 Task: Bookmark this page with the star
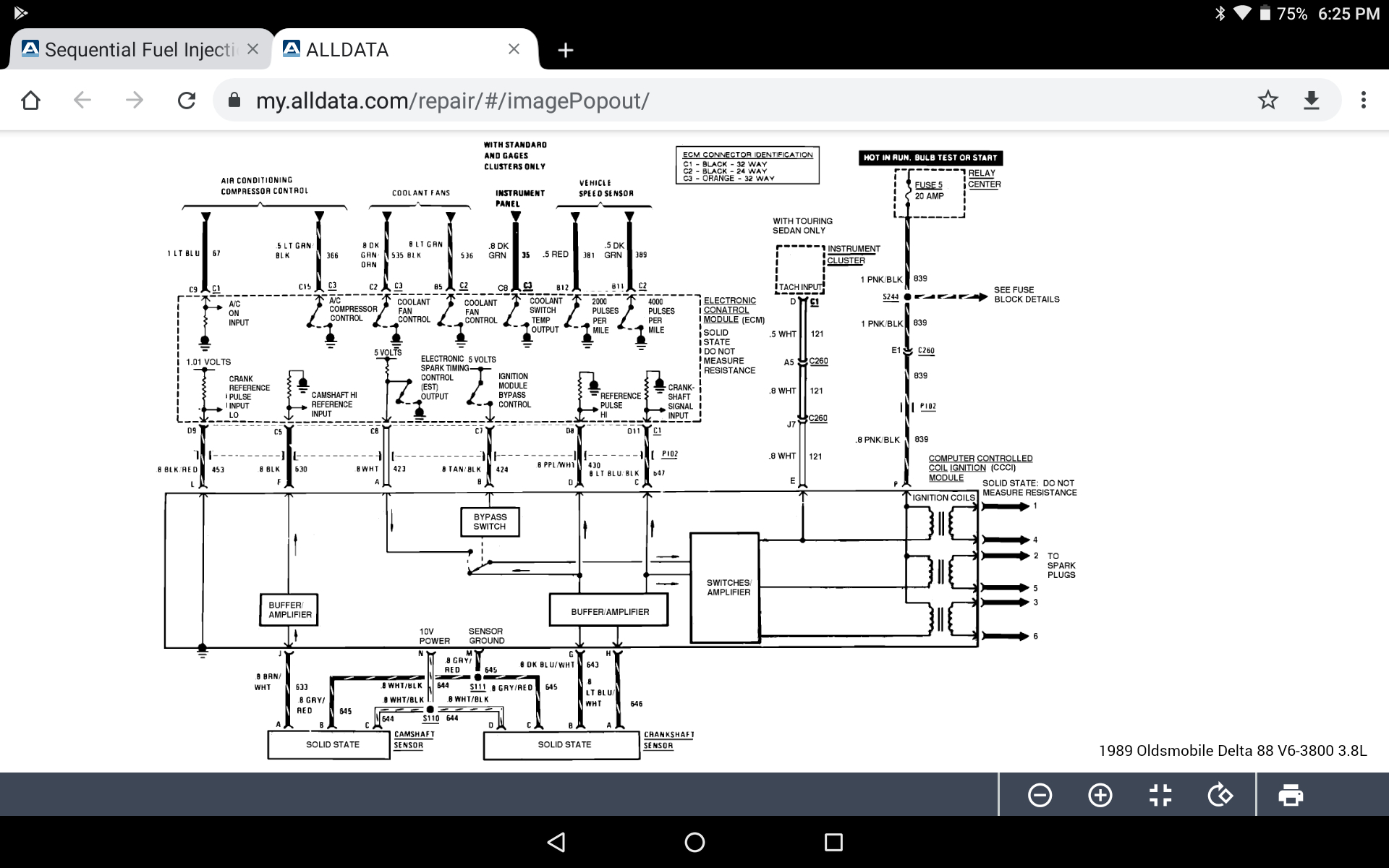(x=1267, y=100)
